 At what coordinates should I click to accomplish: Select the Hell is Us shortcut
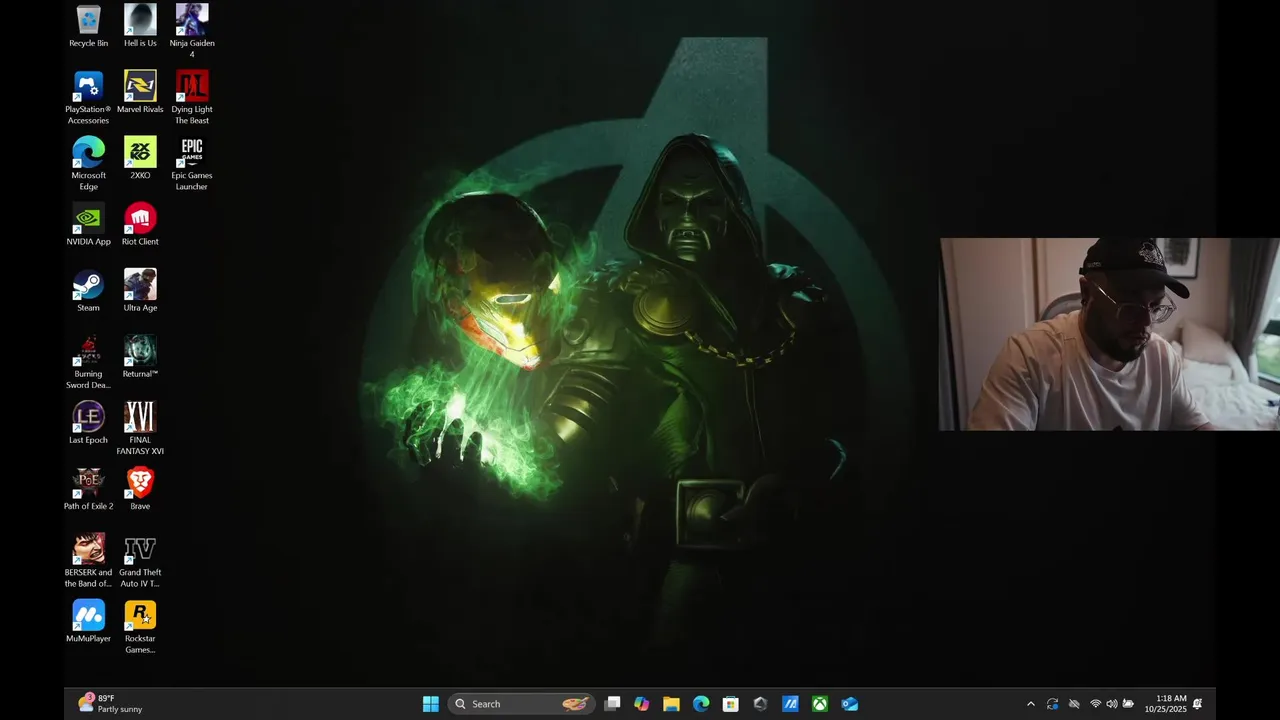[140, 26]
